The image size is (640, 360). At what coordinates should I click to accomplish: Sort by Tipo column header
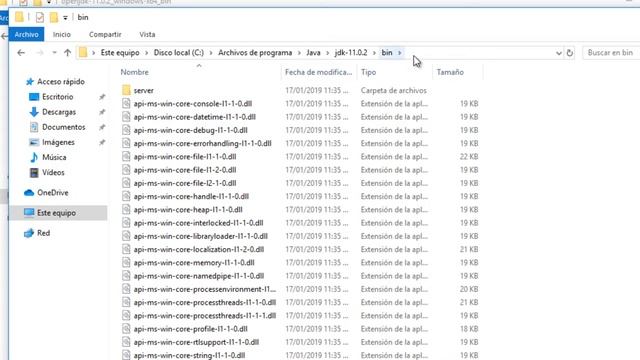tap(369, 72)
